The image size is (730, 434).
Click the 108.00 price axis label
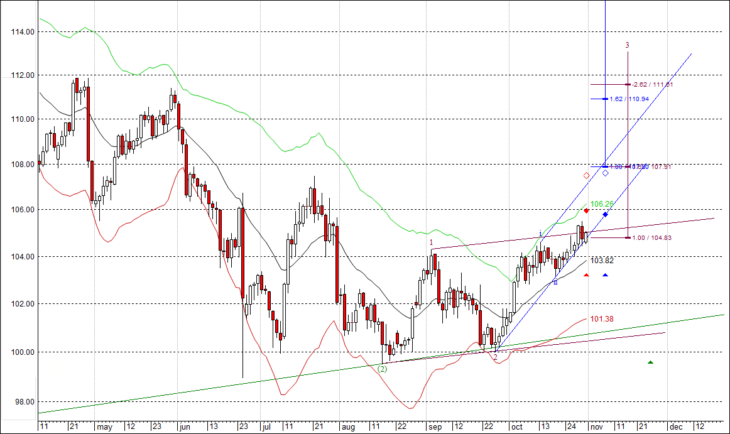pyautogui.click(x=22, y=164)
